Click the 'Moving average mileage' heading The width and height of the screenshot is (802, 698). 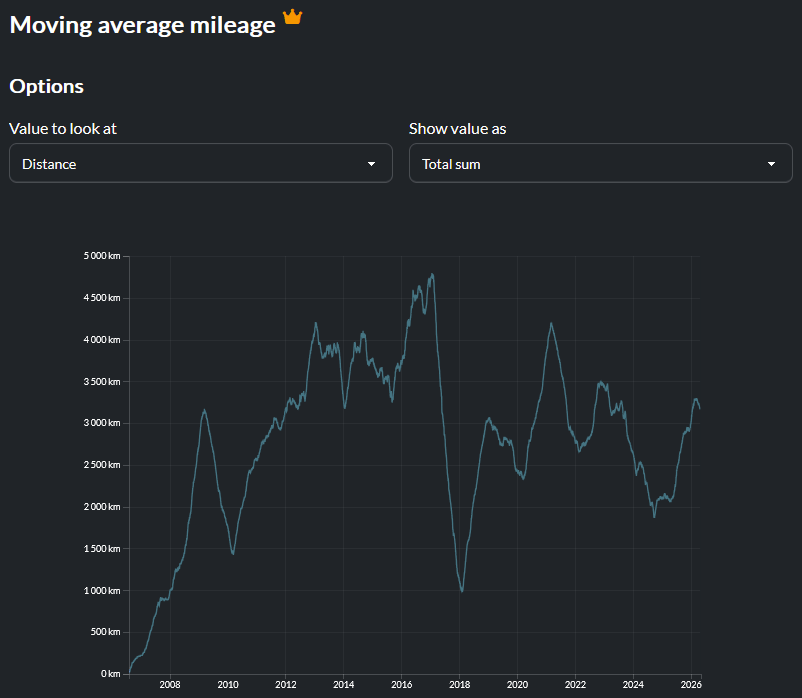[143, 25]
